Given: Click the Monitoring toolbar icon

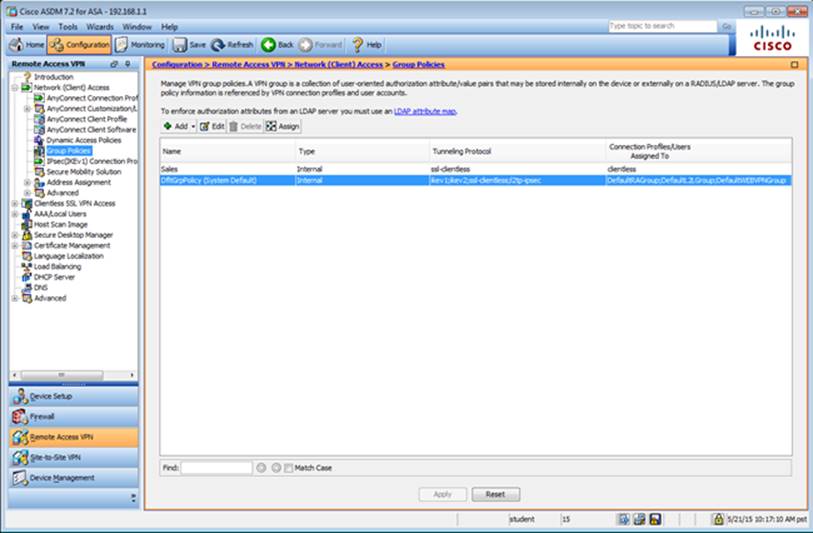Looking at the screenshot, I should tap(122, 45).
